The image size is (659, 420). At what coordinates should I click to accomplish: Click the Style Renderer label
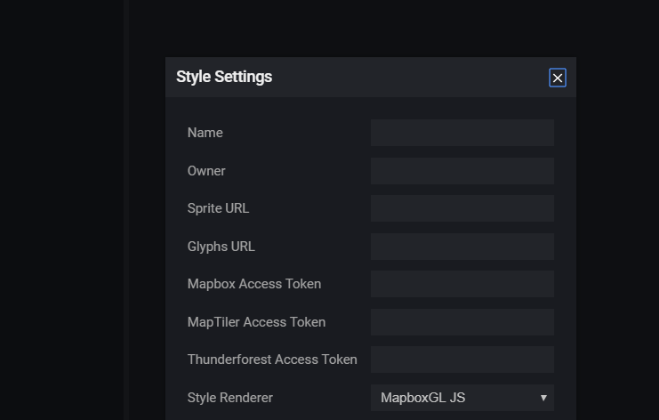point(230,398)
